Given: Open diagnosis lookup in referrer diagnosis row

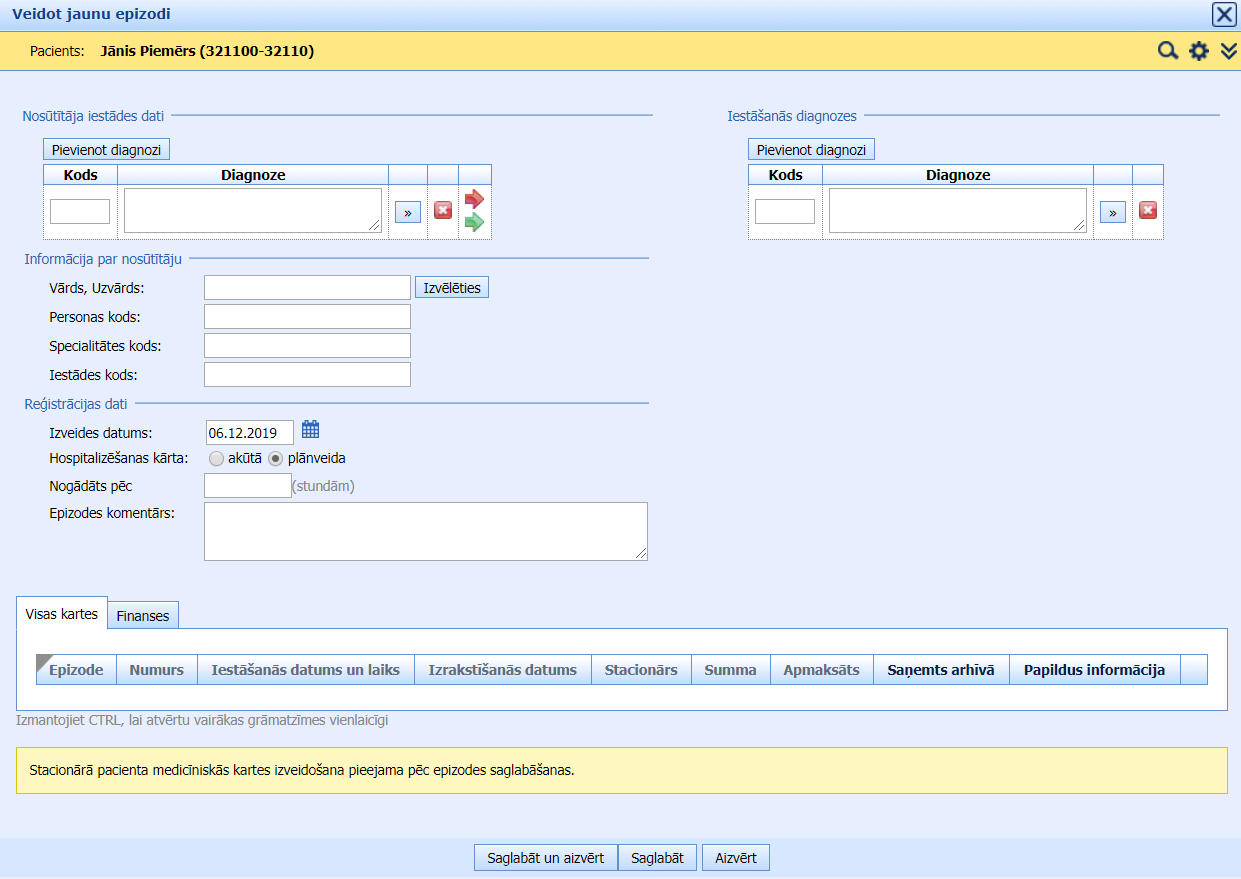Looking at the screenshot, I should [x=407, y=212].
